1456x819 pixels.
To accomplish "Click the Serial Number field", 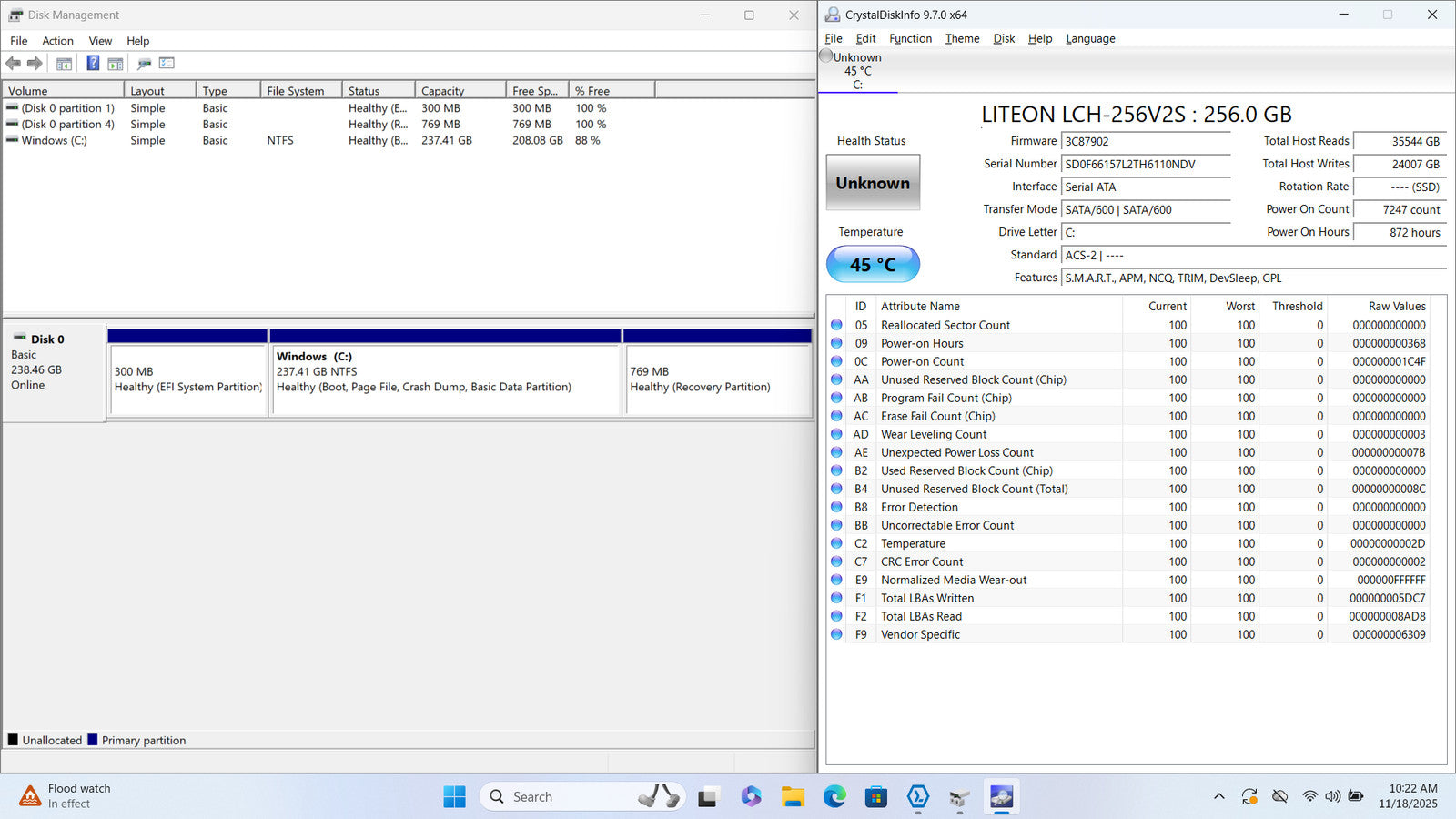I will [1145, 165].
